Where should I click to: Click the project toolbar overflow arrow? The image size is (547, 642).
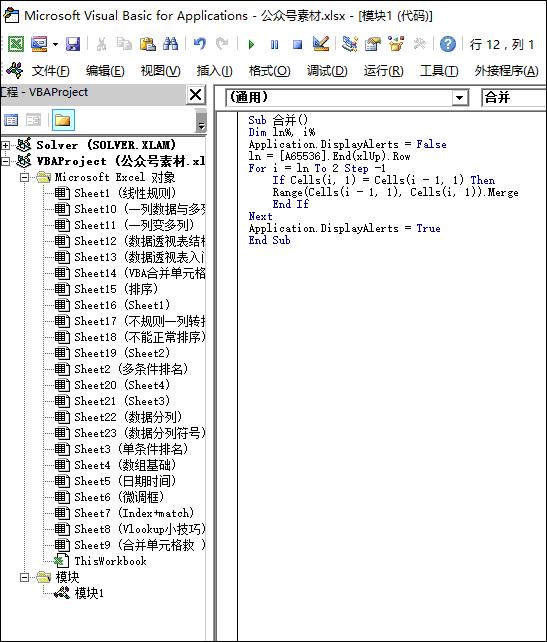point(201,121)
